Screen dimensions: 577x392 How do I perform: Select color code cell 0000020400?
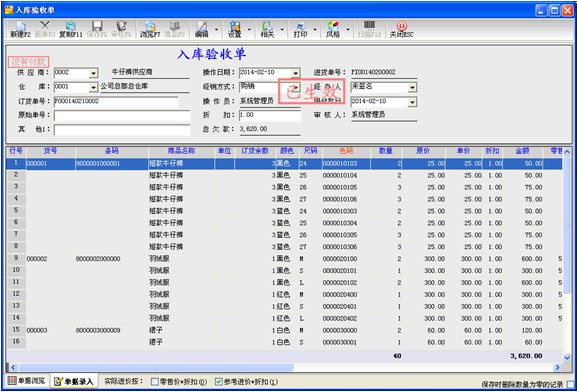tap(346, 294)
